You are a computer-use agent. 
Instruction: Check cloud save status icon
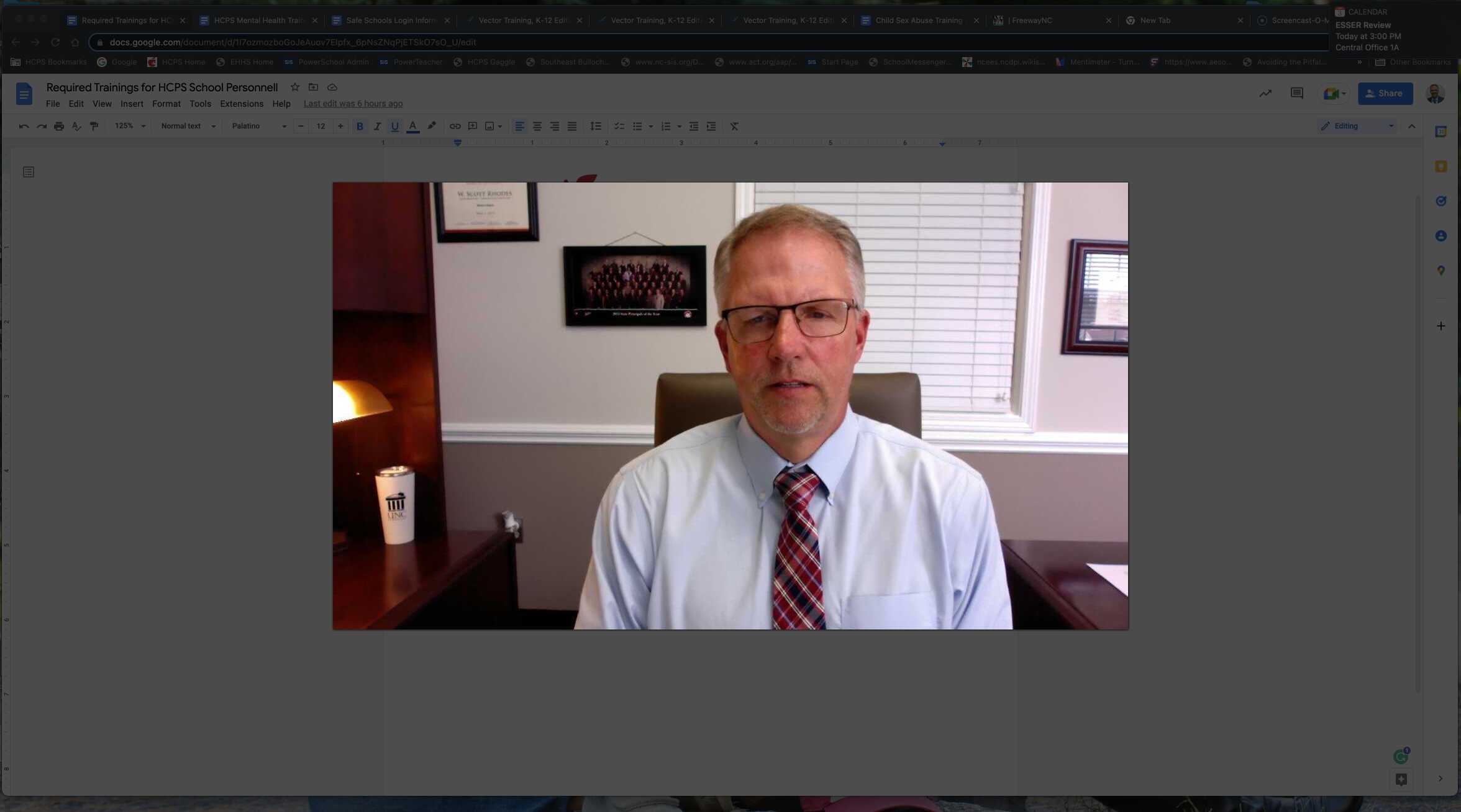pos(332,88)
